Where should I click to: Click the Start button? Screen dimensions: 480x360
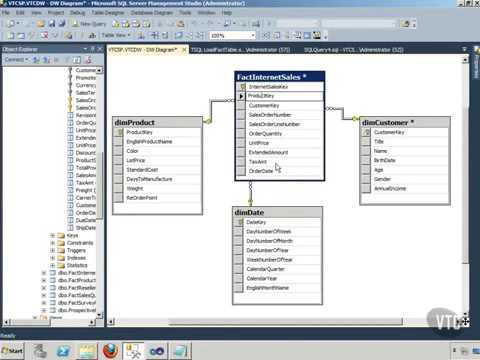coord(13,351)
